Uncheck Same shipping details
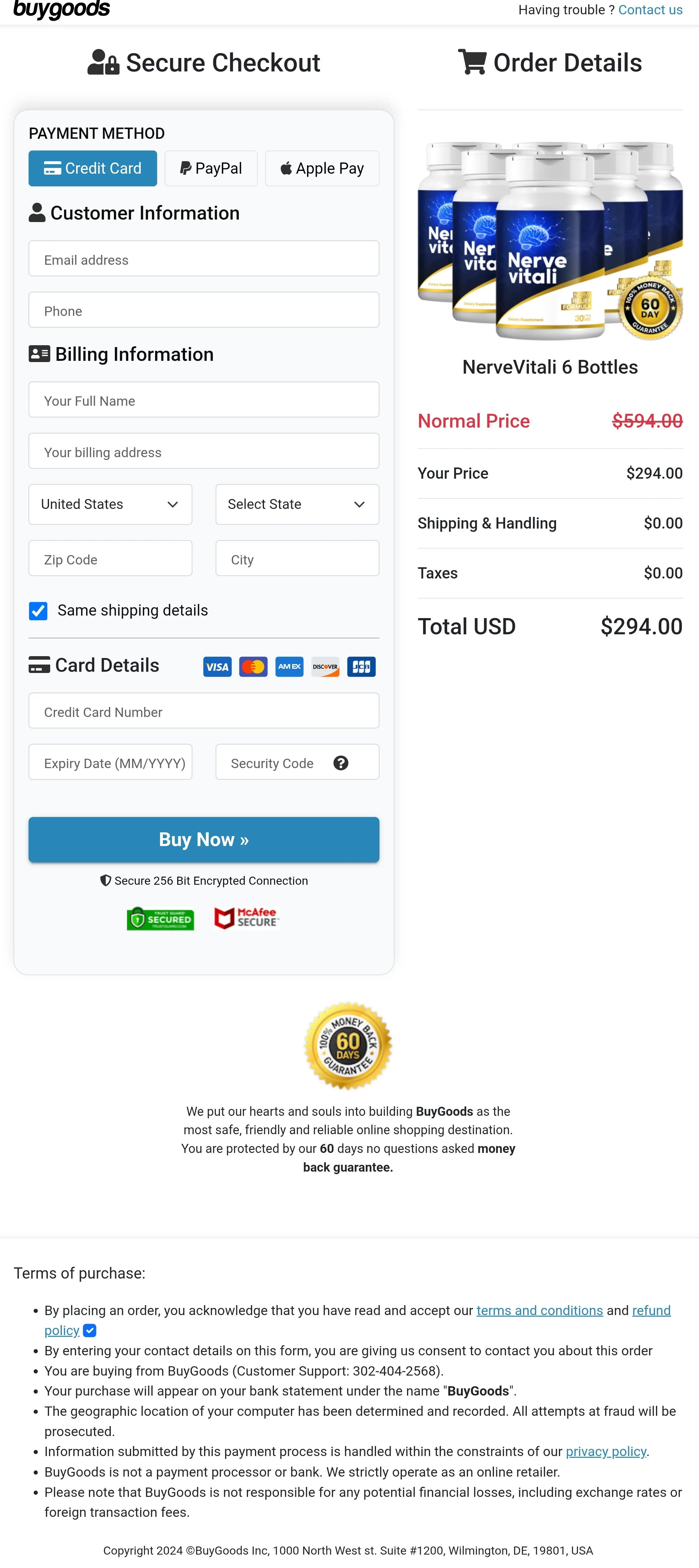 (x=38, y=611)
